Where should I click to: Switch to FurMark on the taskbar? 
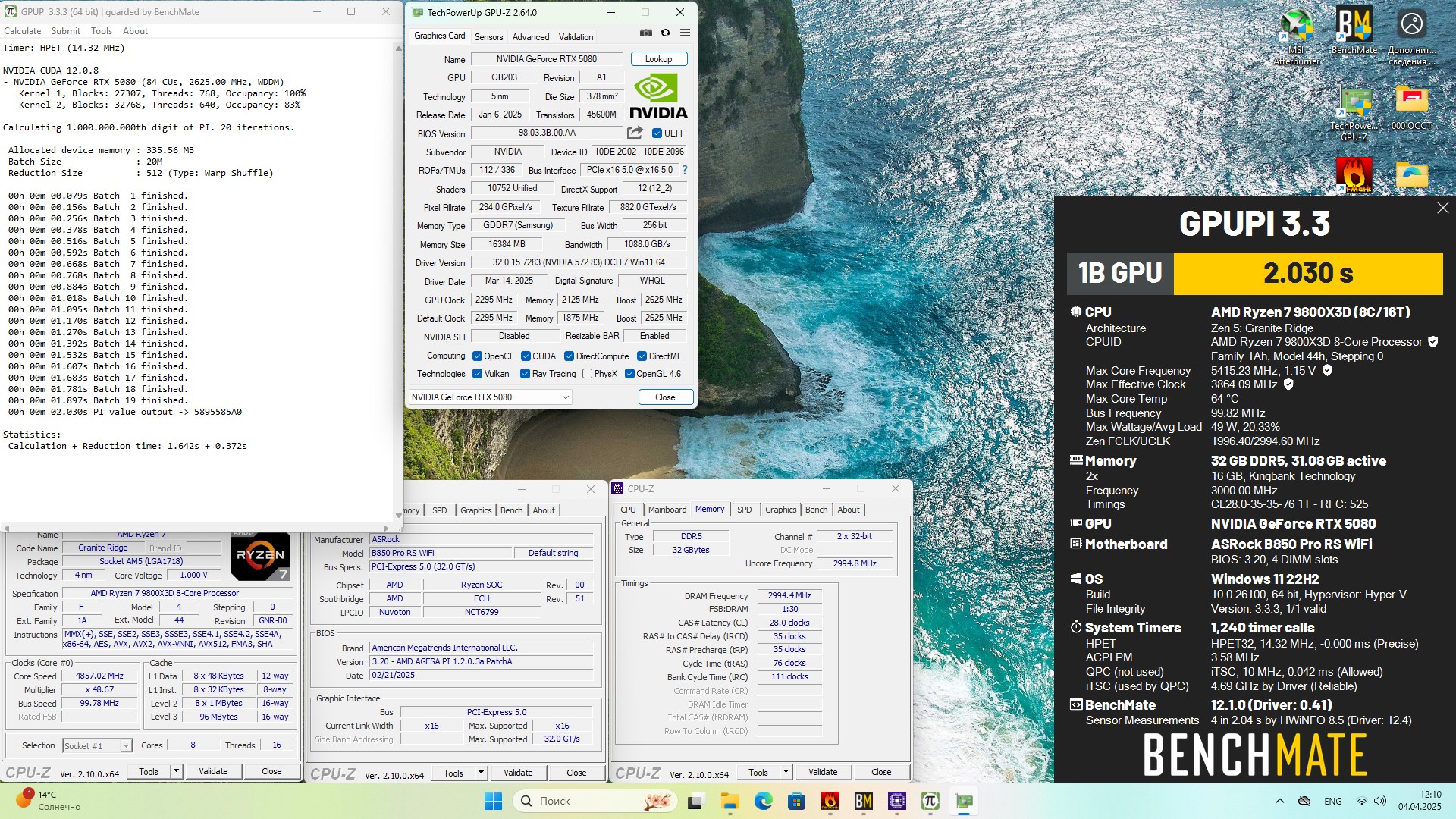[x=830, y=801]
